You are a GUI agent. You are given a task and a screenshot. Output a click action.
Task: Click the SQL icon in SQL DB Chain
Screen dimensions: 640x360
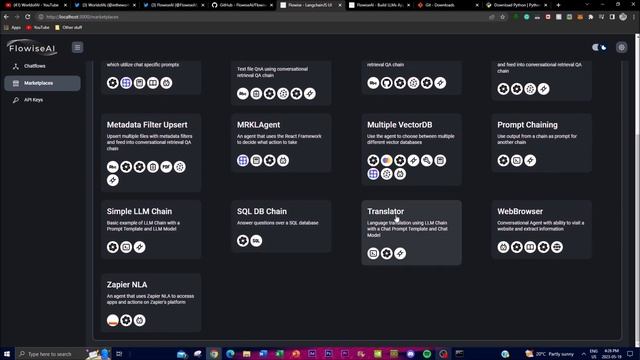point(256,241)
